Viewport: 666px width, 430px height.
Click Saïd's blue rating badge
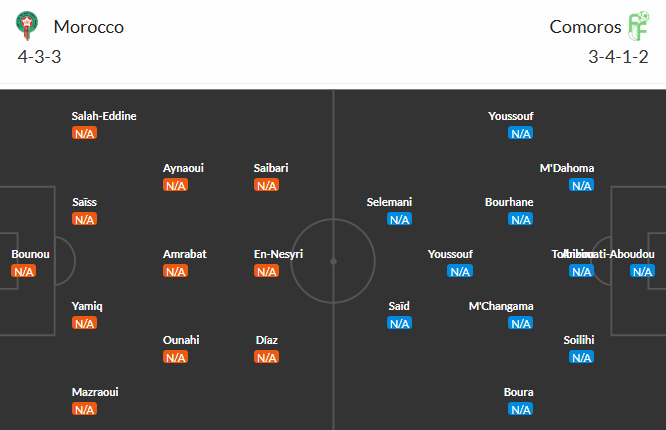399,323
